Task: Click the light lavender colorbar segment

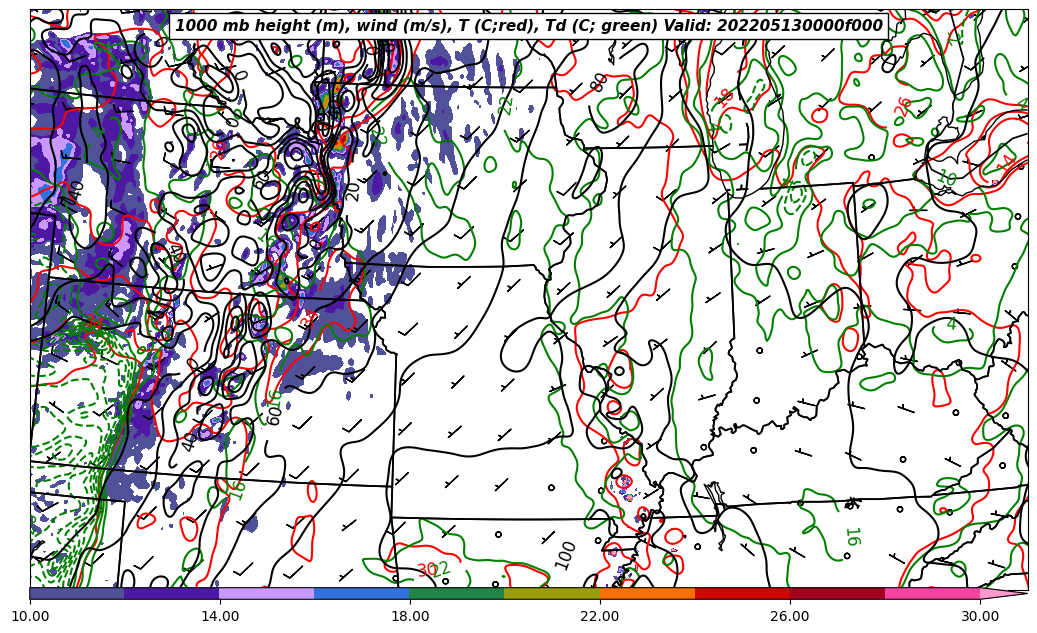Action: click(266, 593)
